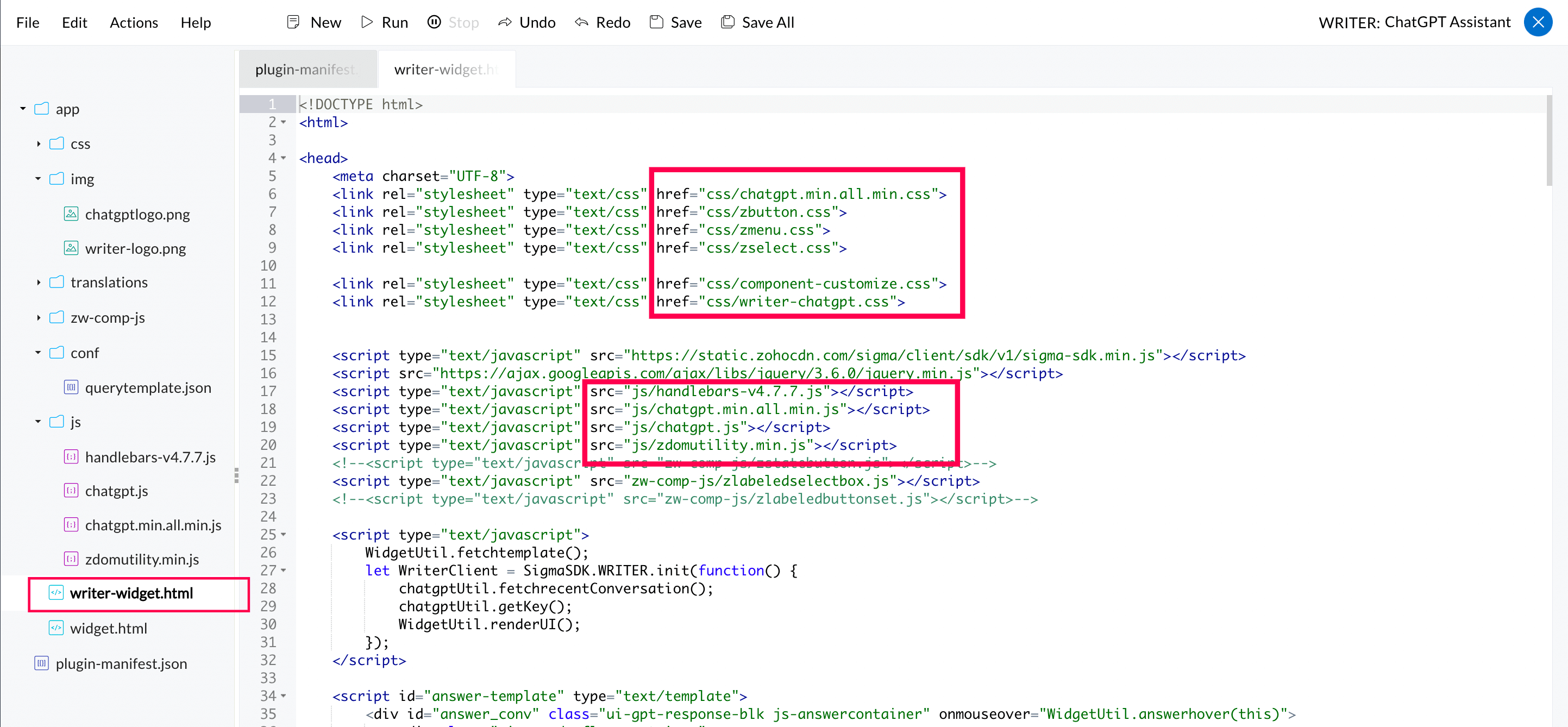
Task: Fold the head tag at line 4
Action: 284,158
